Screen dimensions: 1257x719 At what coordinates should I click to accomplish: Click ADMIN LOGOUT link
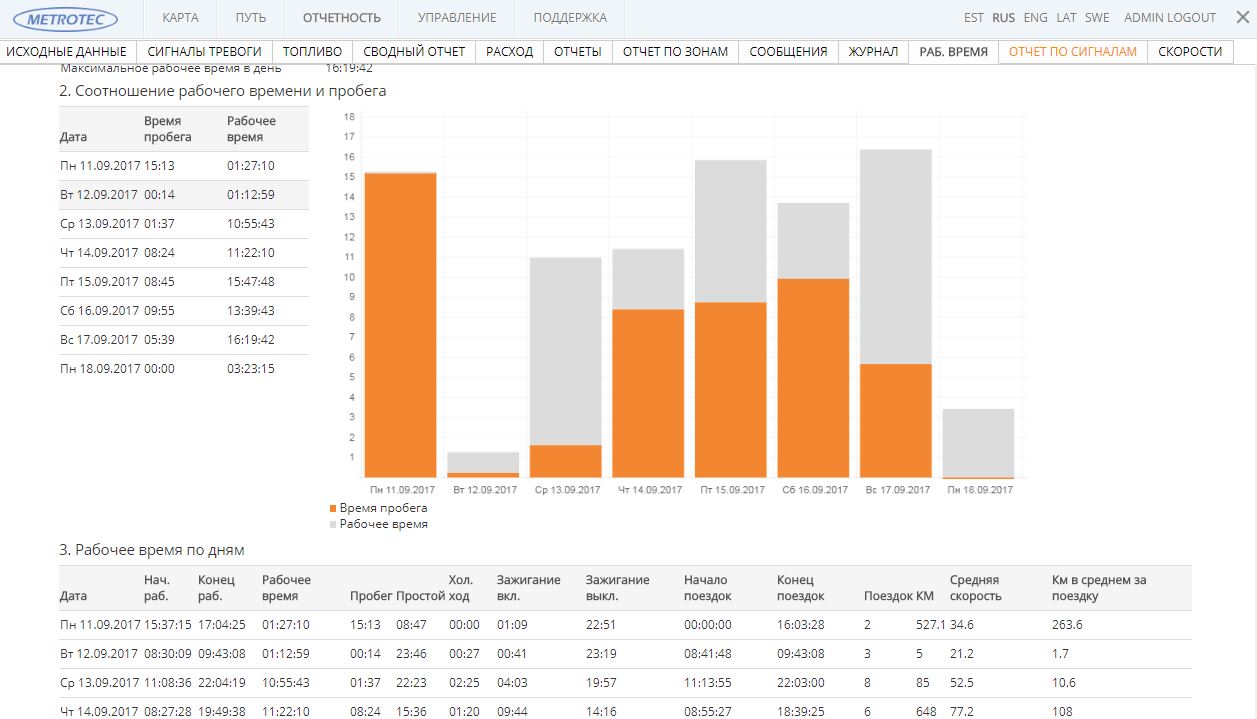click(1169, 18)
